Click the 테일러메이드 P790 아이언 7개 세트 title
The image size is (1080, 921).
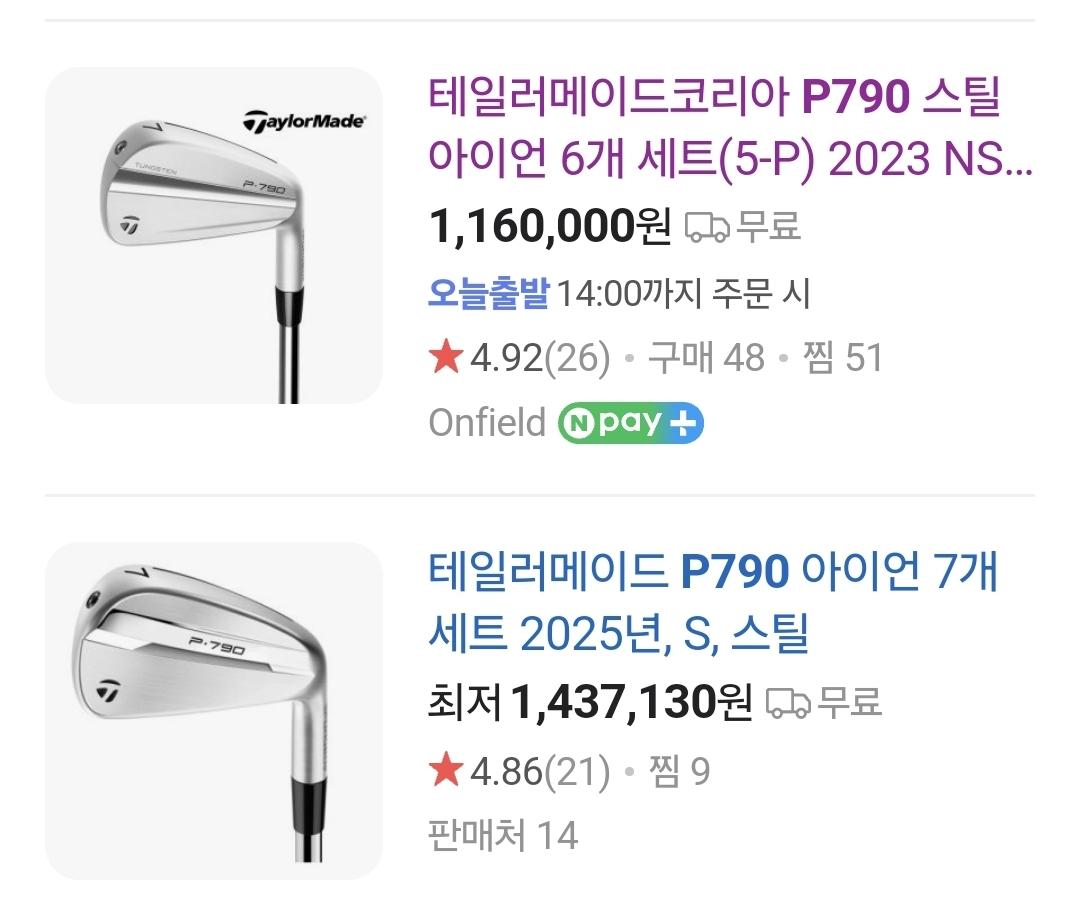[x=714, y=602]
